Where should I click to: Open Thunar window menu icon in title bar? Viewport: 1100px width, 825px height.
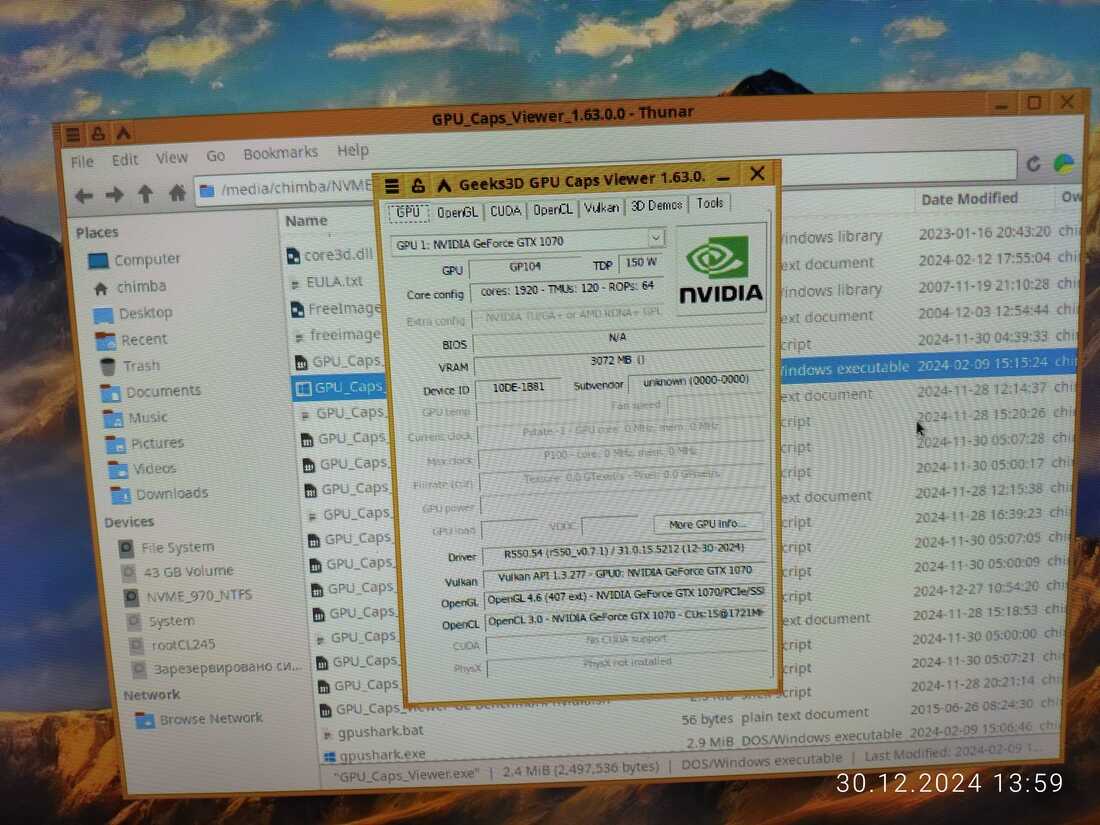[x=72, y=134]
